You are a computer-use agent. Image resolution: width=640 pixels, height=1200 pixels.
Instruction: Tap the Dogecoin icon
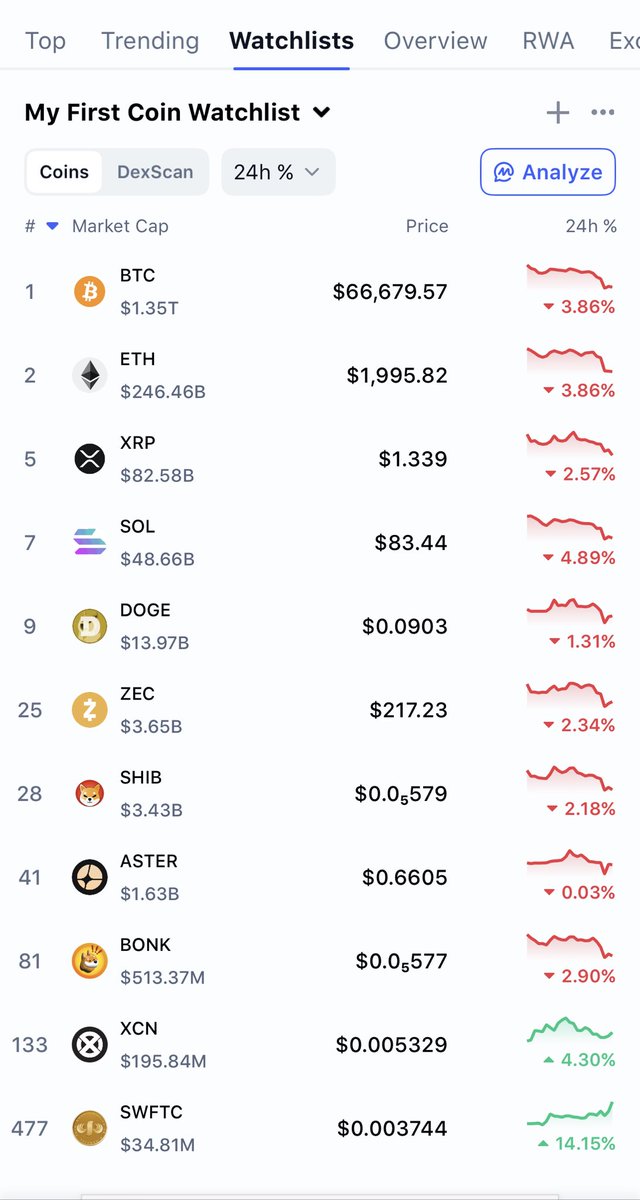(89, 627)
